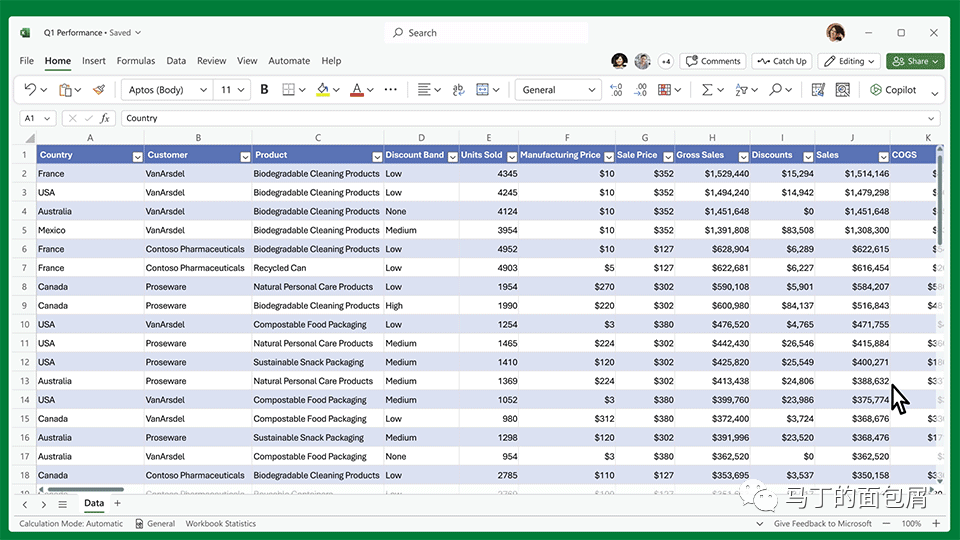Toggle bold formatting
This screenshot has width=960, height=540.
point(264,89)
